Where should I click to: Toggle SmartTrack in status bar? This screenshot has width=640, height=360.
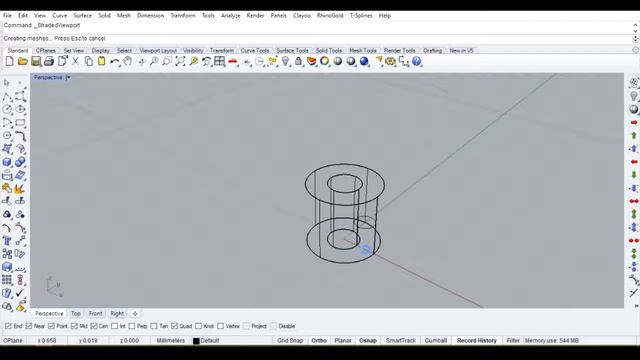401,340
